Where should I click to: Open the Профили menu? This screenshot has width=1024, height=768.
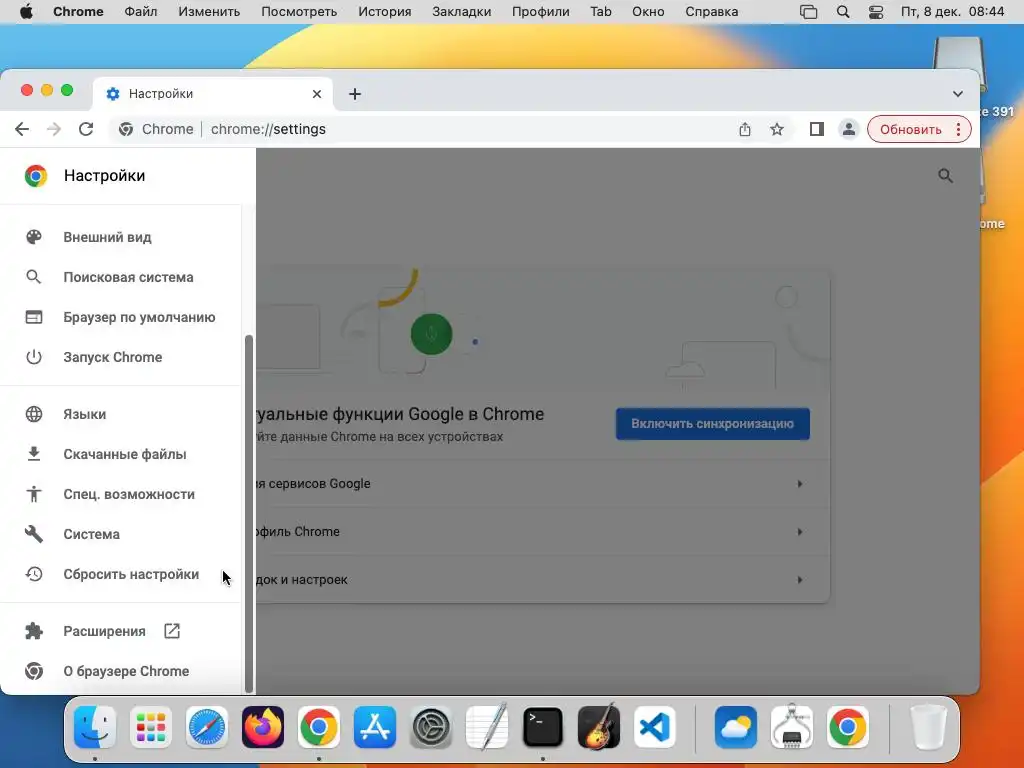click(541, 12)
